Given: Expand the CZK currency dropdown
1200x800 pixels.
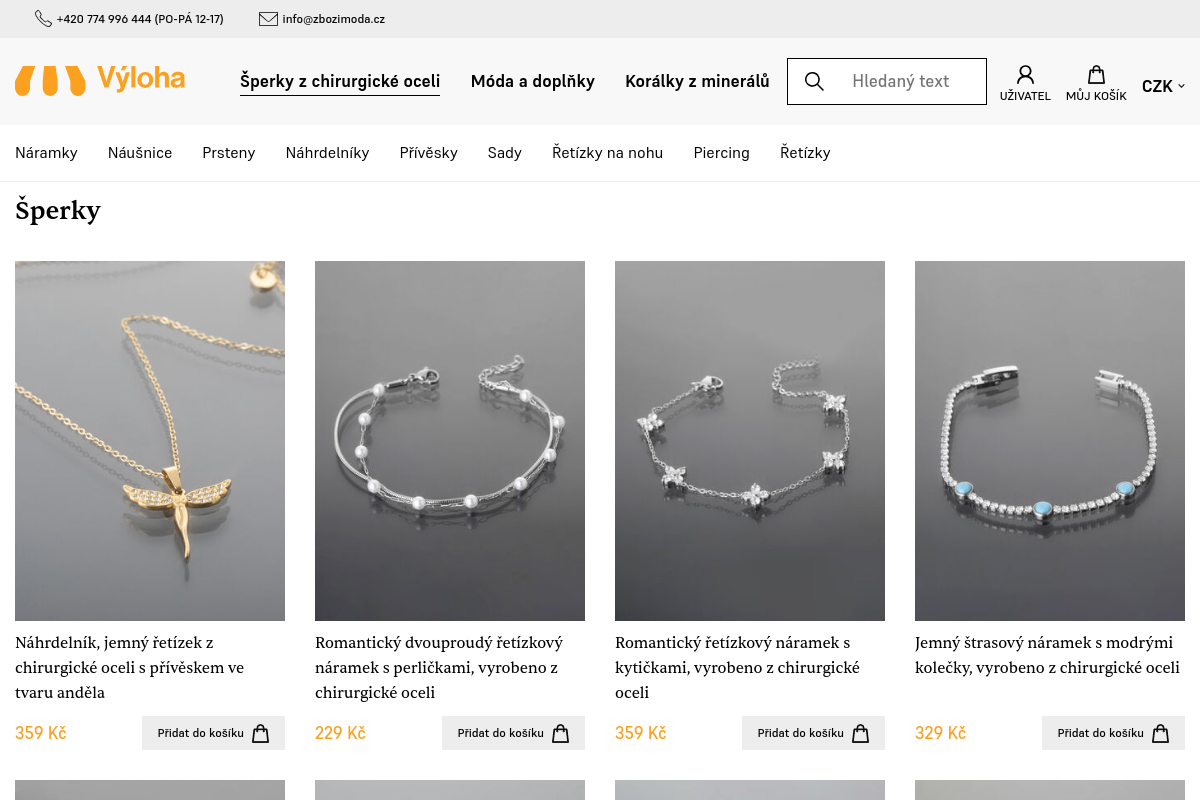Looking at the screenshot, I should coord(1163,86).
